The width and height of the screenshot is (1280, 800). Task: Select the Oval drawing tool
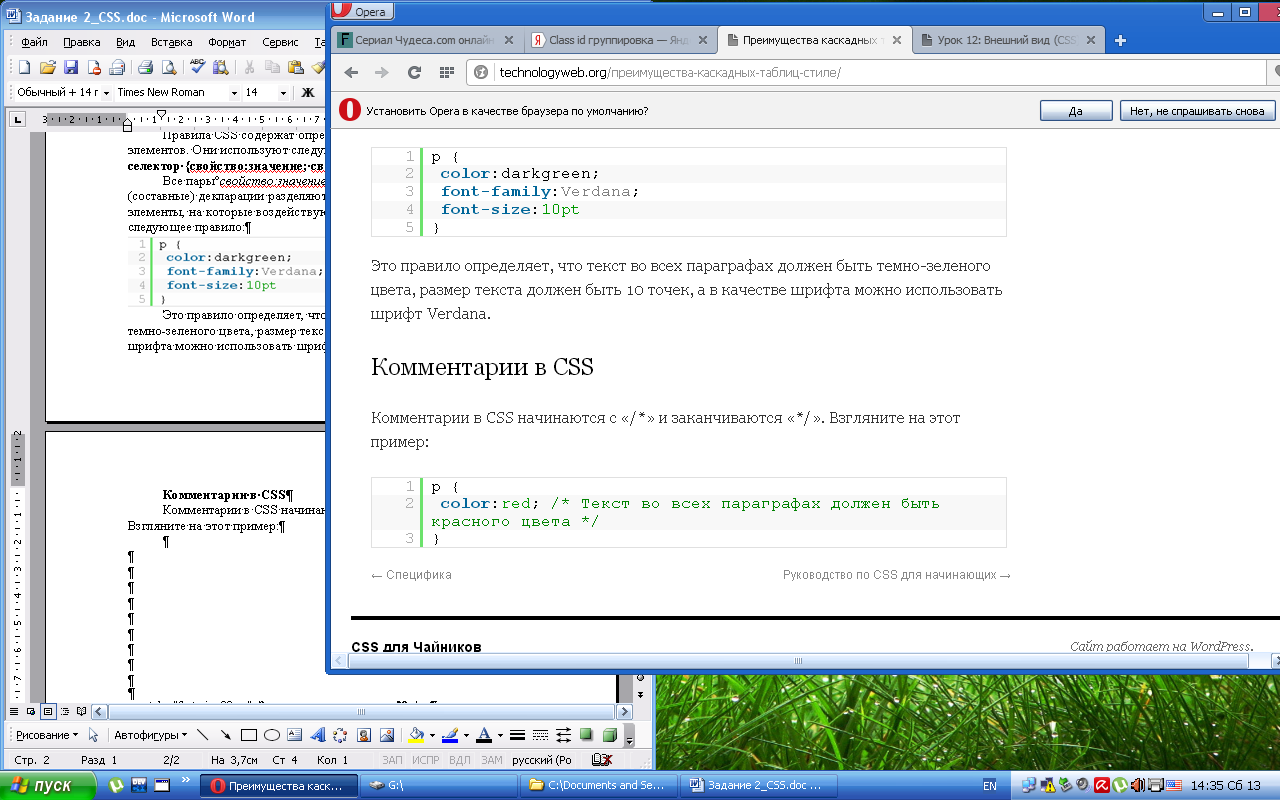[x=271, y=735]
